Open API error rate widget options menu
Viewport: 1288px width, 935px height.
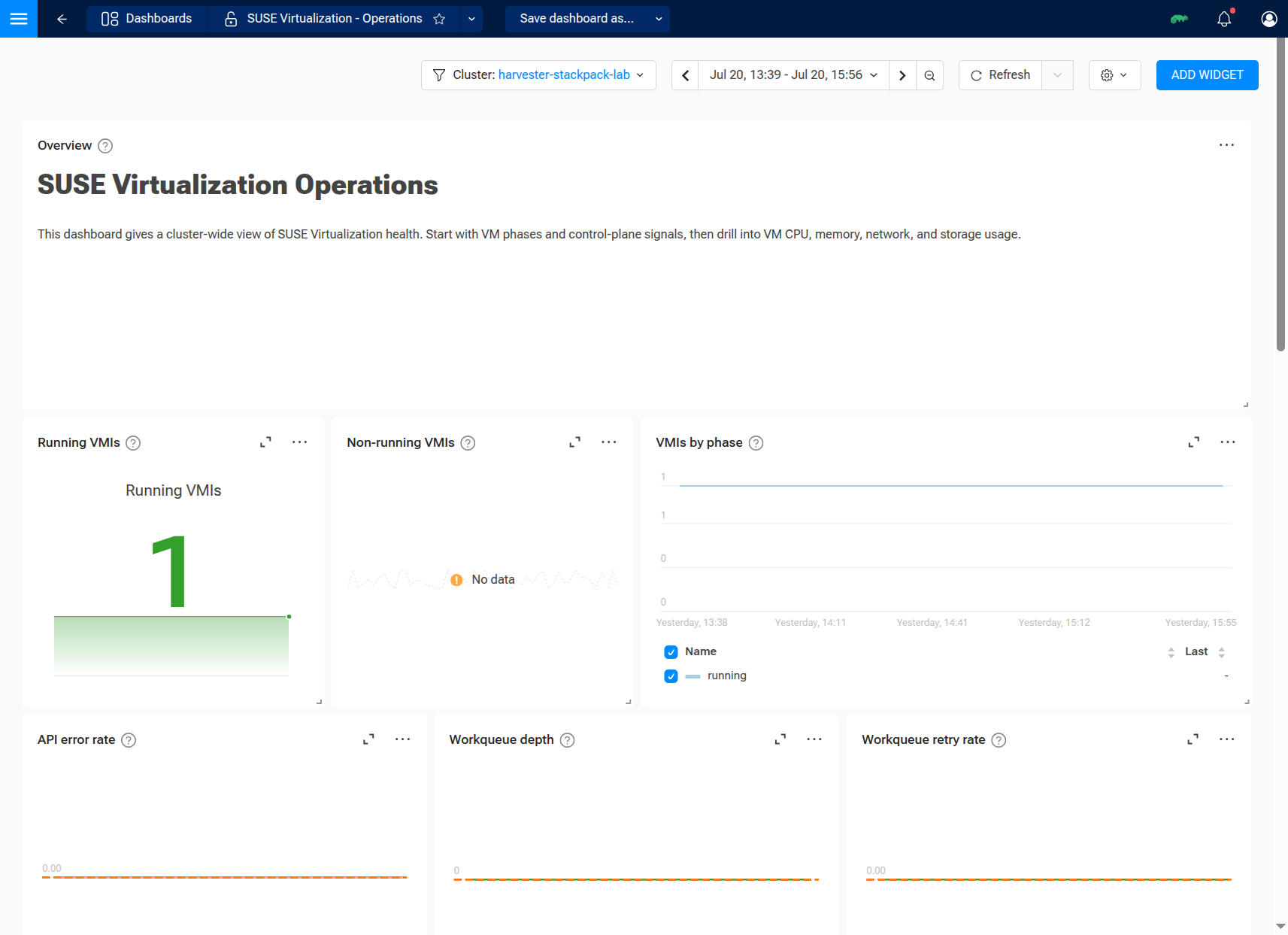[x=403, y=739]
